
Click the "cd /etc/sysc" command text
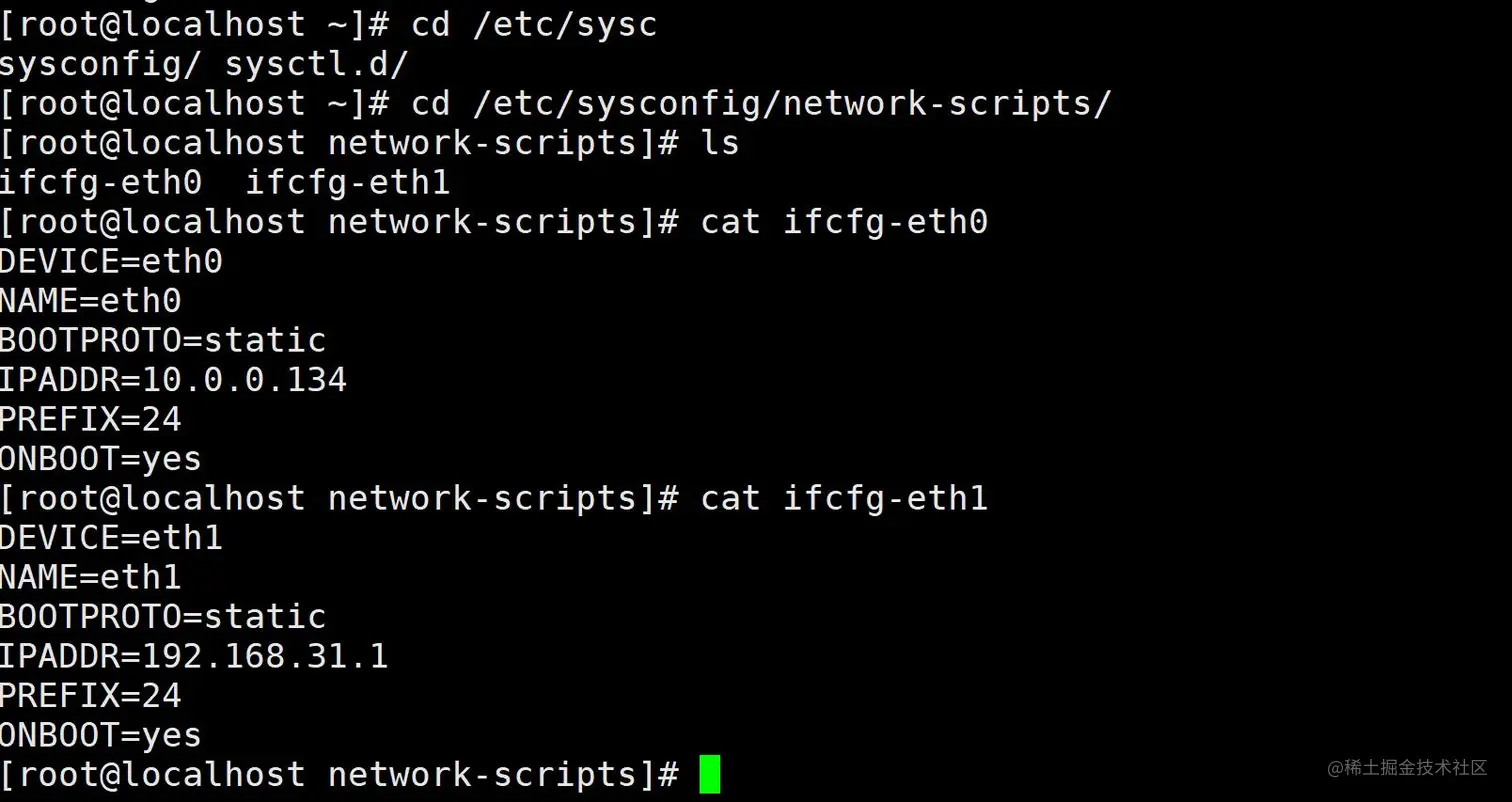click(534, 24)
